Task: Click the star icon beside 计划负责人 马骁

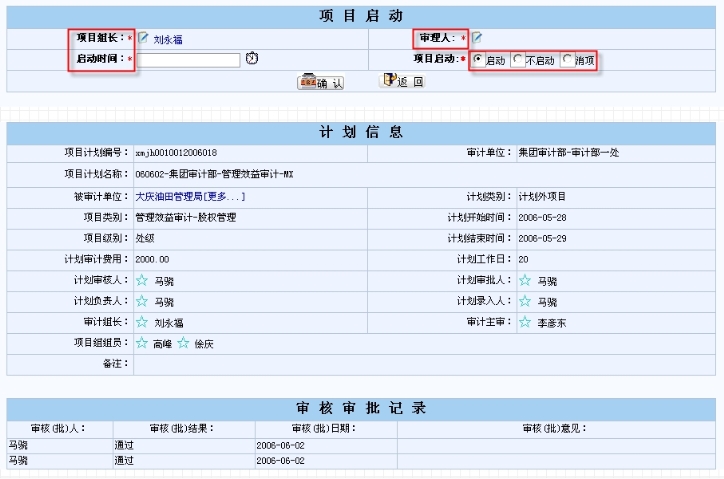Action: (142, 301)
